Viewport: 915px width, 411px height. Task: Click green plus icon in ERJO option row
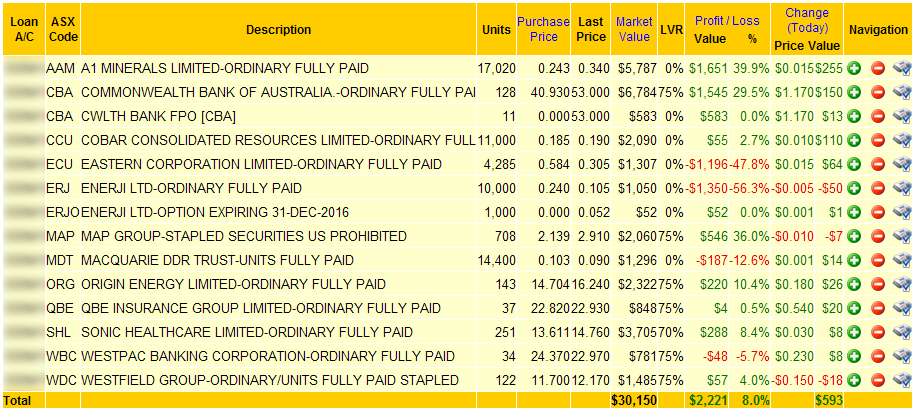click(854, 212)
